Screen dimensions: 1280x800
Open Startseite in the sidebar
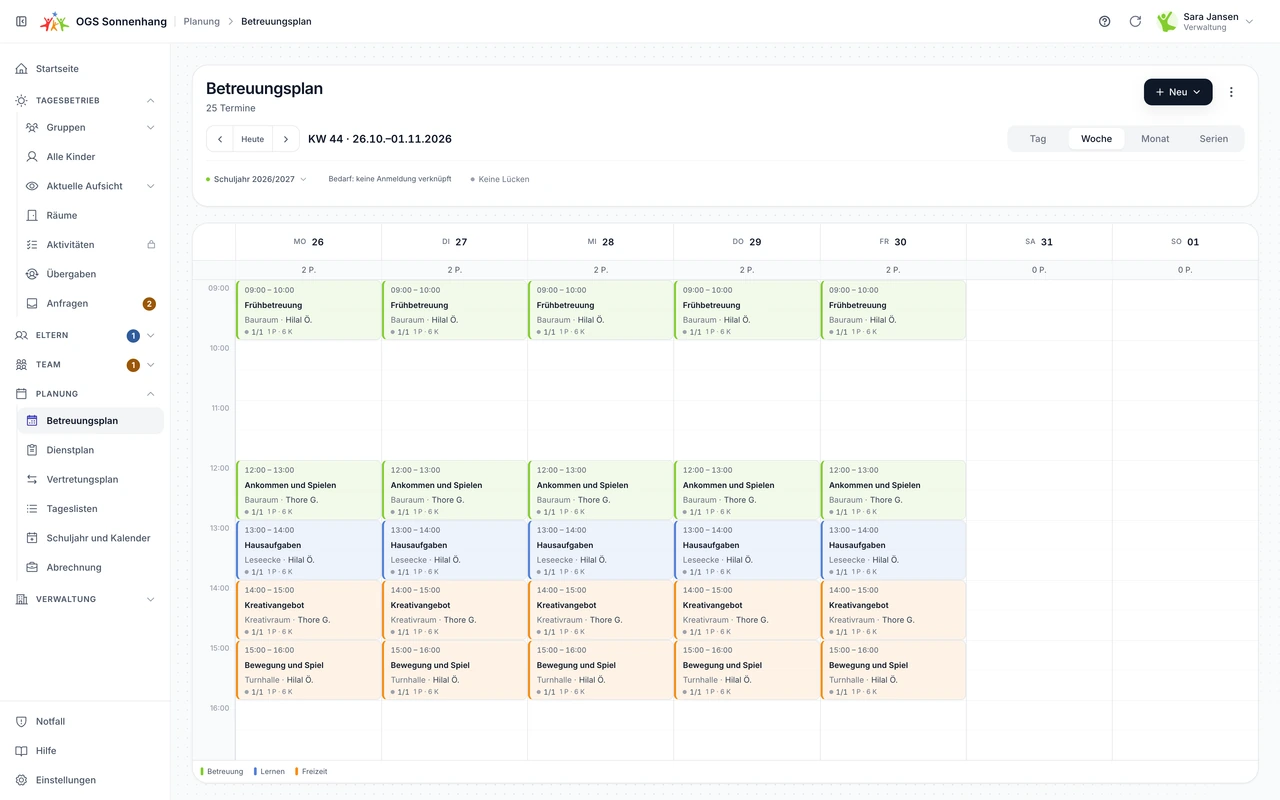(x=85, y=69)
